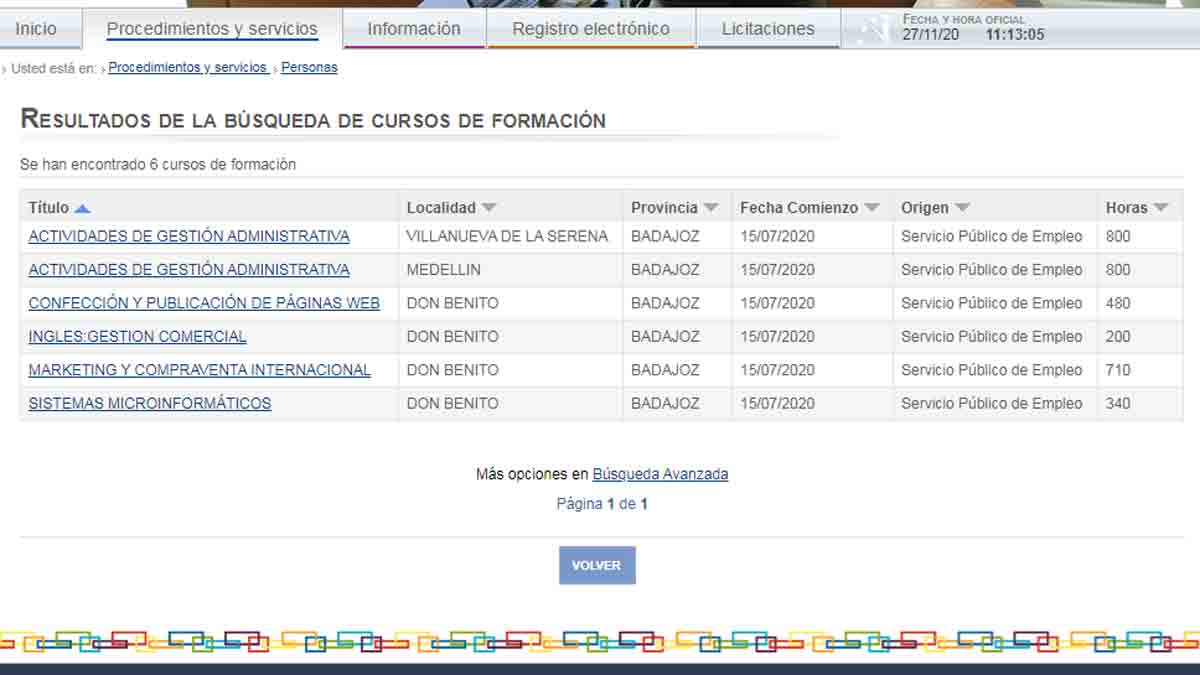The image size is (1200, 675).
Task: Switch to Procedimientos y servicios tab
Action: pos(212,29)
